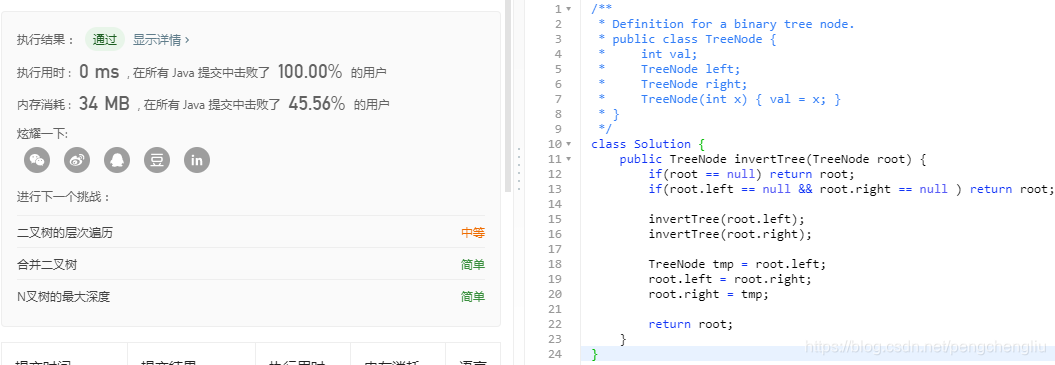This screenshot has height=365, width=1055.
Task: Click 'public TreeNode invertTree' method signature
Action: pos(773,159)
